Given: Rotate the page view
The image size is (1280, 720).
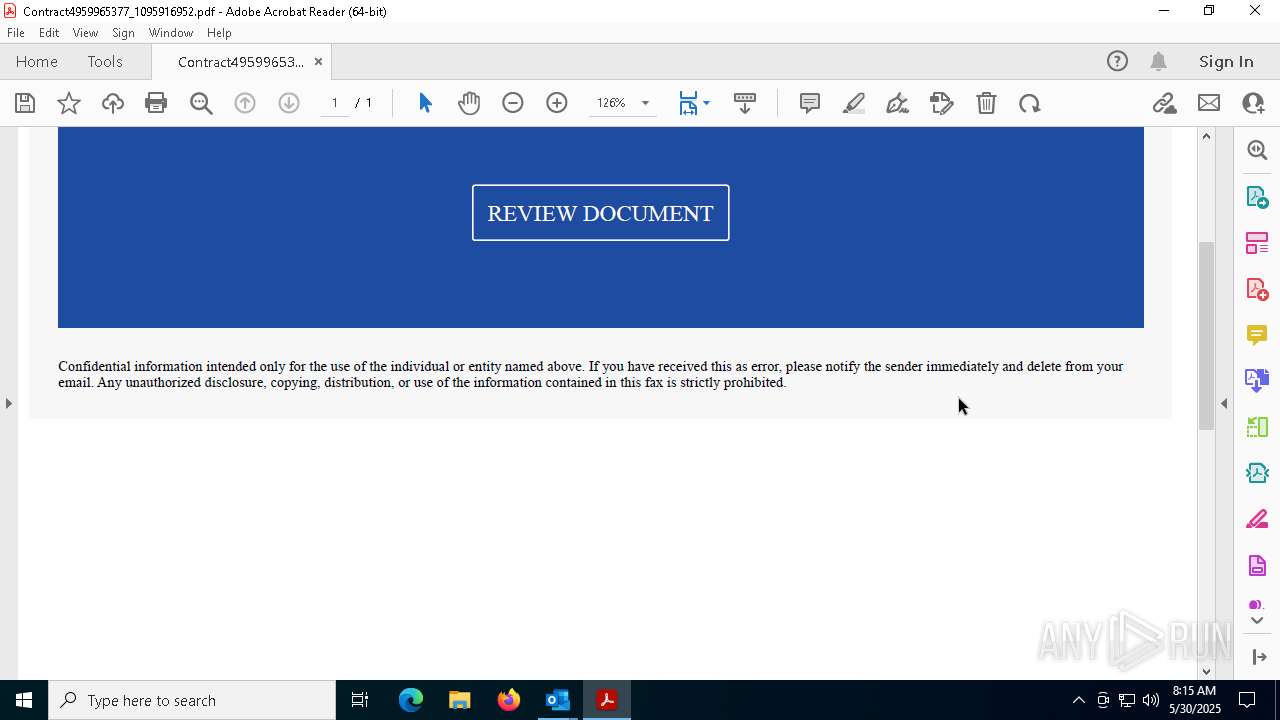Looking at the screenshot, I should (1030, 103).
